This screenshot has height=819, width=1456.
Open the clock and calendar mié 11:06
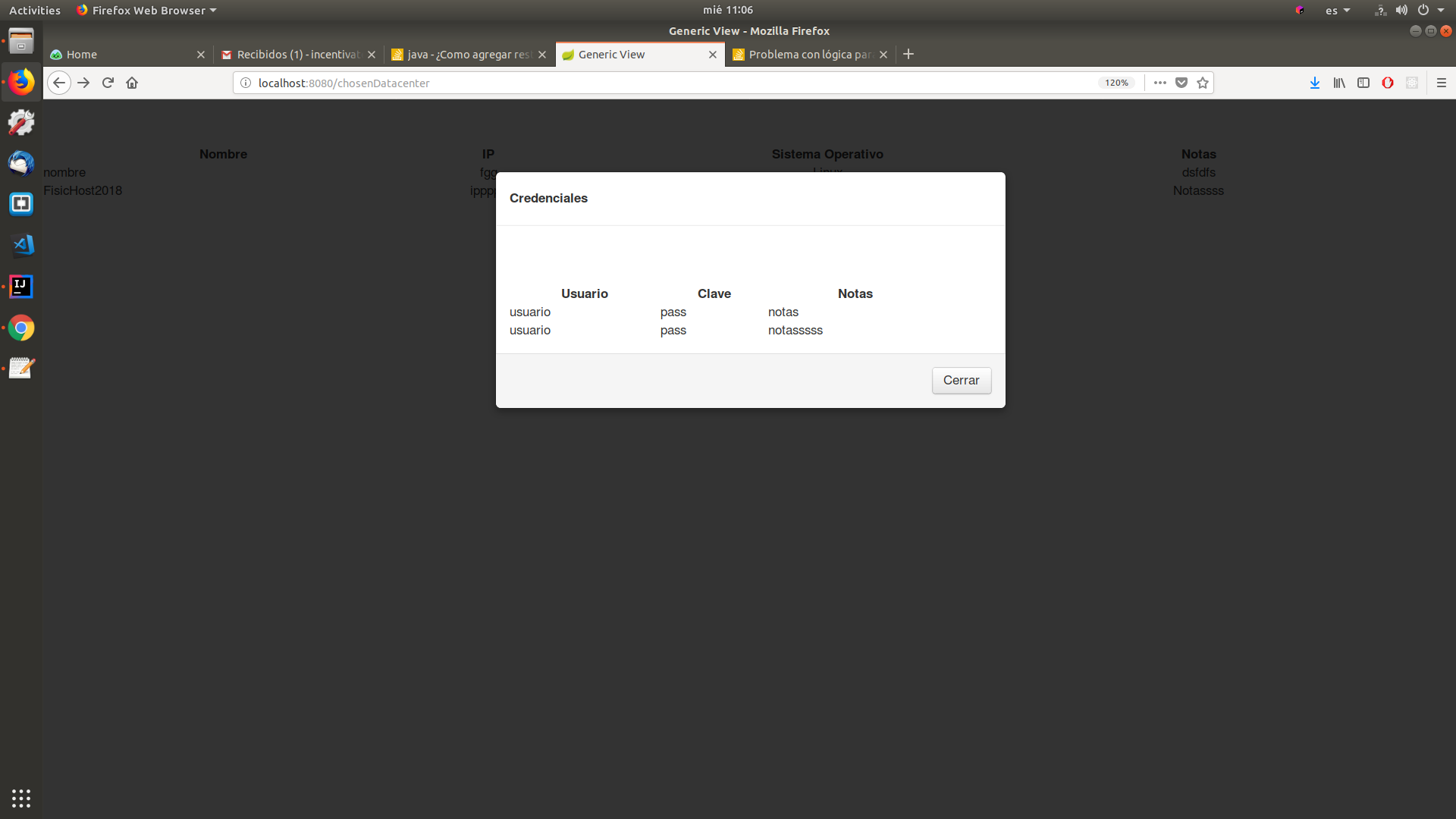728,10
